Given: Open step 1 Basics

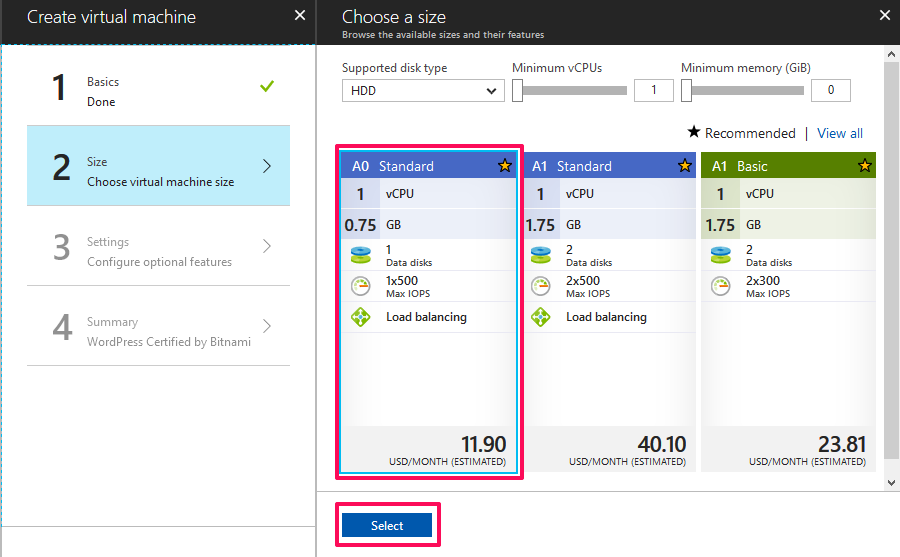Looking at the screenshot, I should (158, 86).
